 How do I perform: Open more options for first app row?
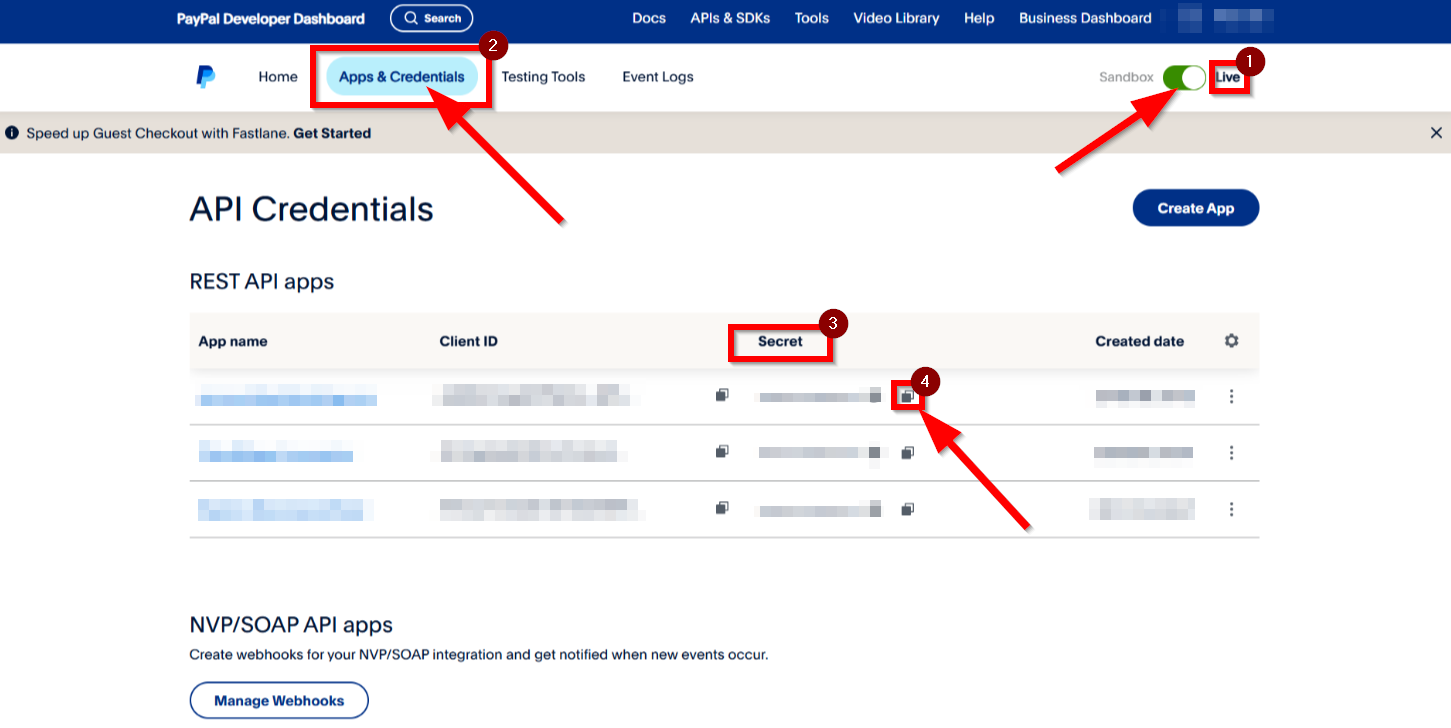click(x=1231, y=396)
